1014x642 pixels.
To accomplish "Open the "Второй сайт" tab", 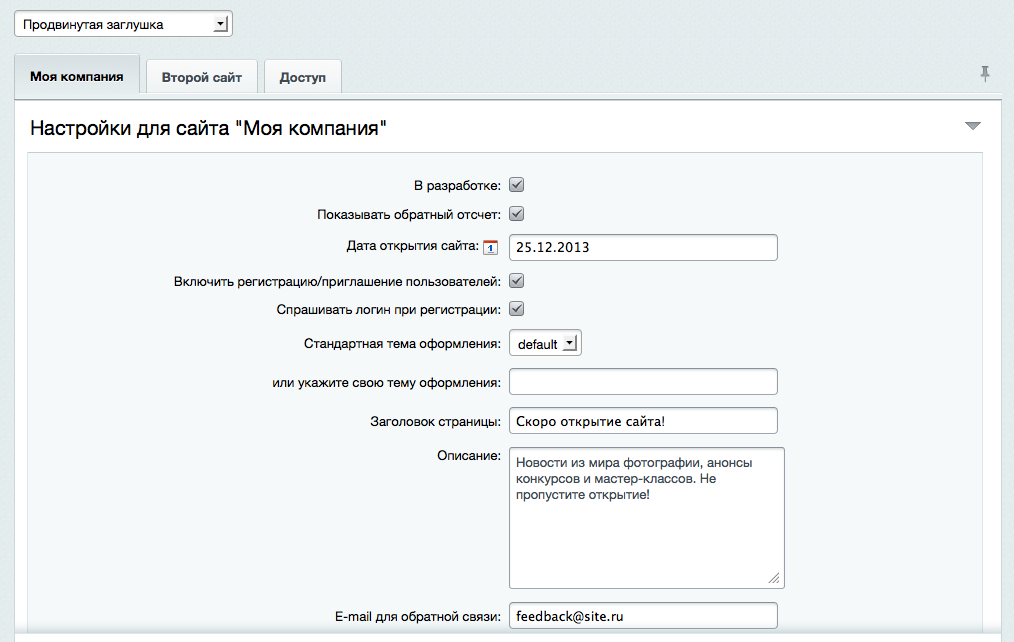I will pyautogui.click(x=202, y=77).
